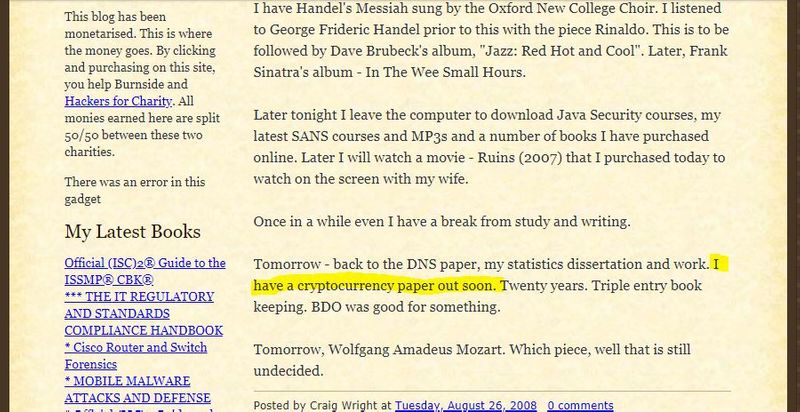Screen dimensions: 800x412
Task: Click the My Latest Books heading
Action: coord(132,232)
